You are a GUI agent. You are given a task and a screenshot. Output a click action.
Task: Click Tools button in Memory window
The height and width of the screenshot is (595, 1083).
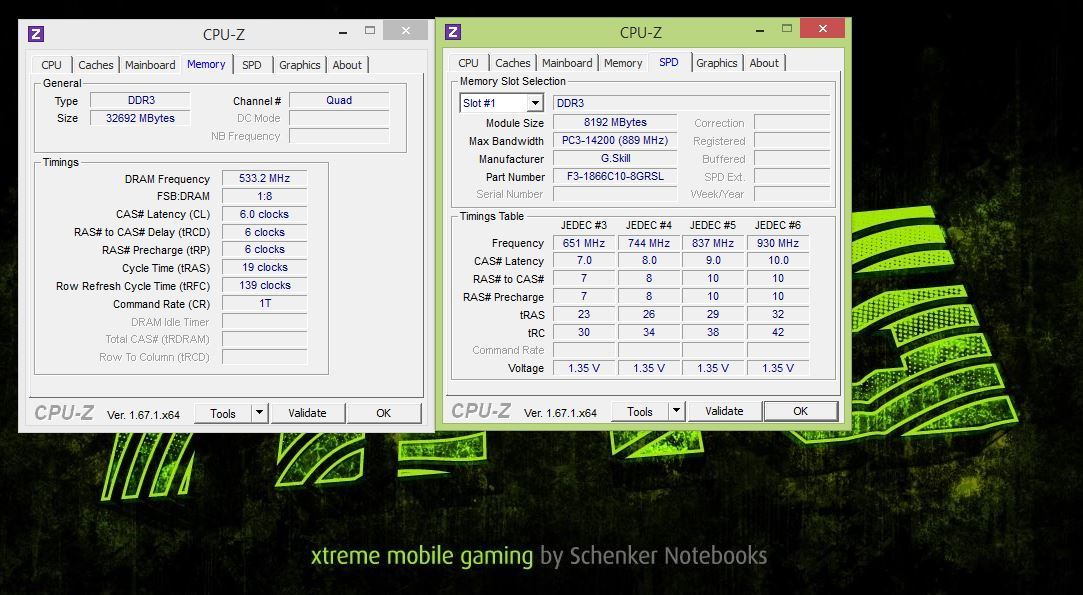click(222, 413)
